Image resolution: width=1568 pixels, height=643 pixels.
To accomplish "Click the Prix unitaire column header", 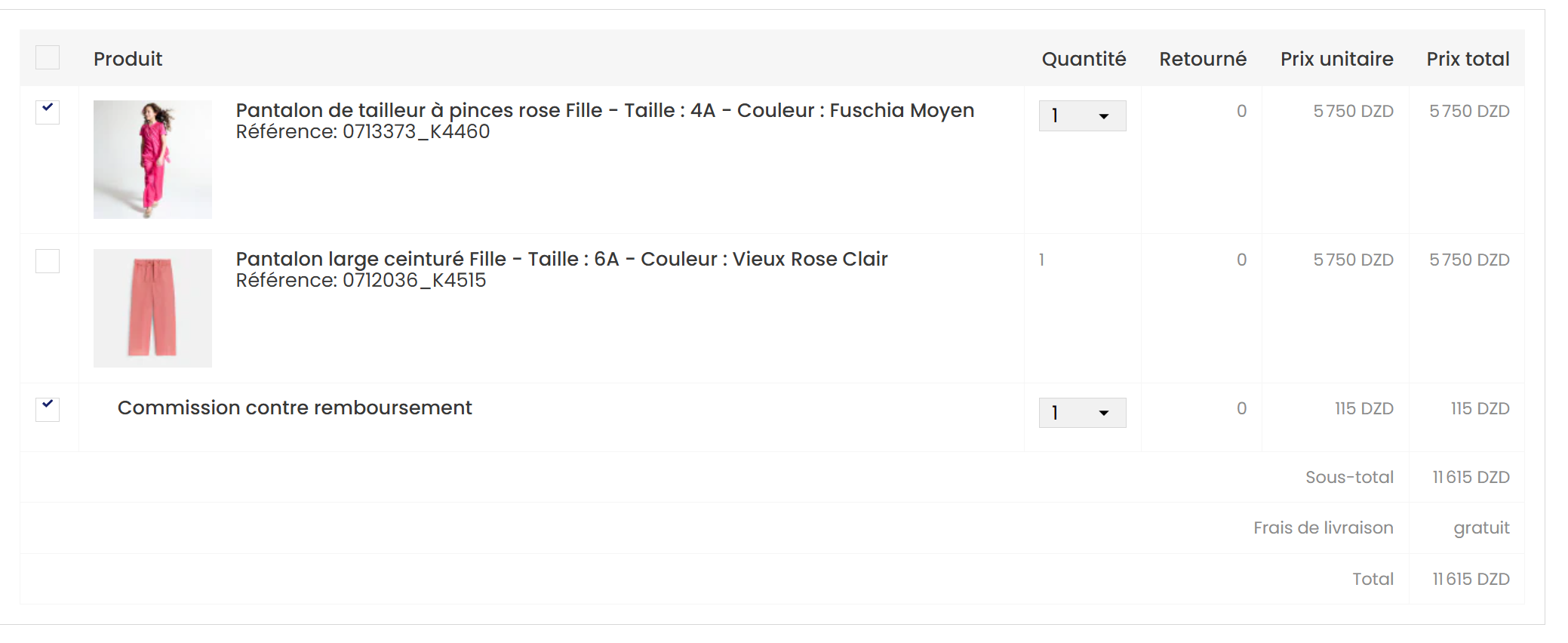I will coord(1336,59).
